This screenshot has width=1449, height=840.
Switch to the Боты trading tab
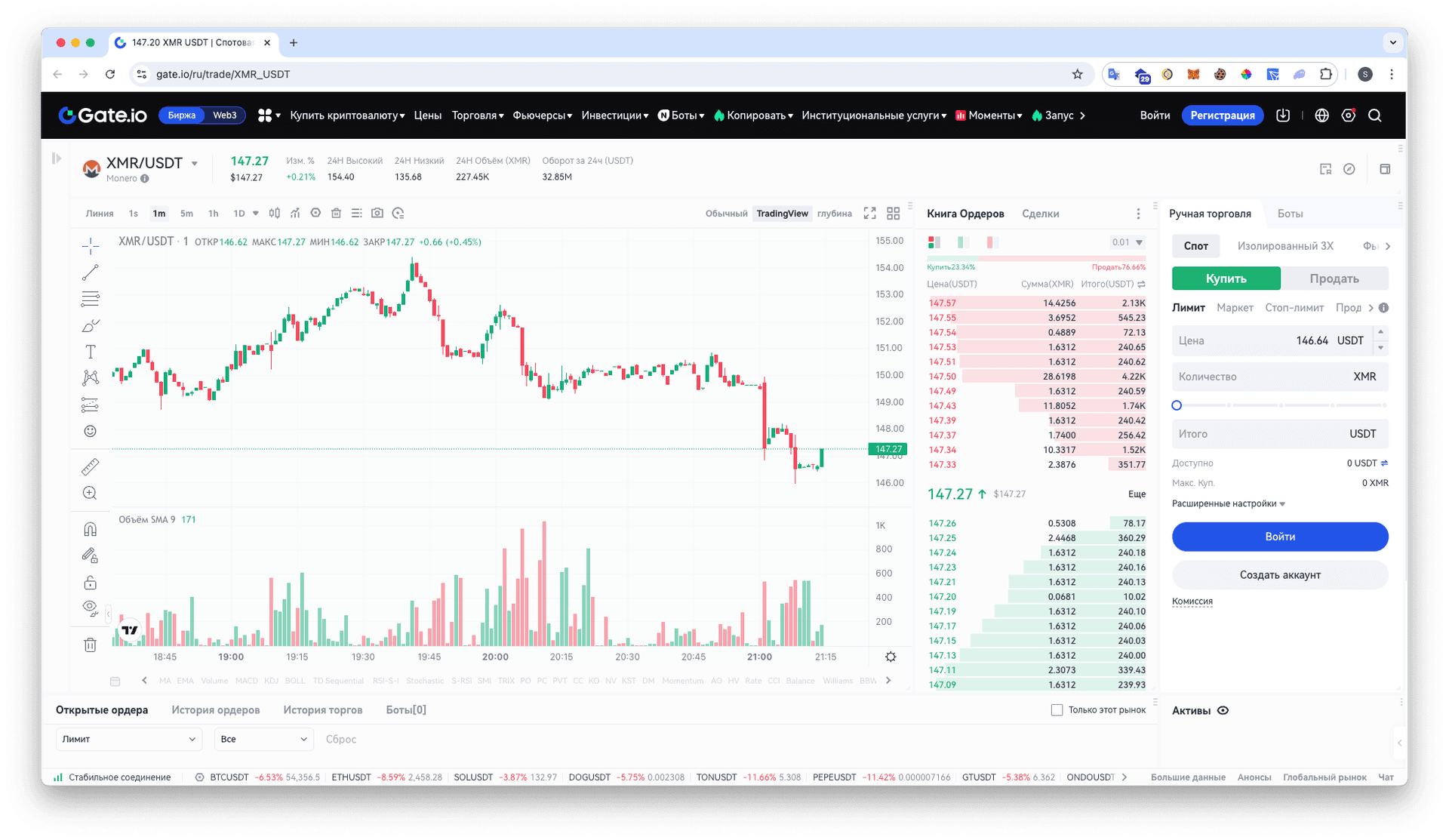click(1290, 214)
